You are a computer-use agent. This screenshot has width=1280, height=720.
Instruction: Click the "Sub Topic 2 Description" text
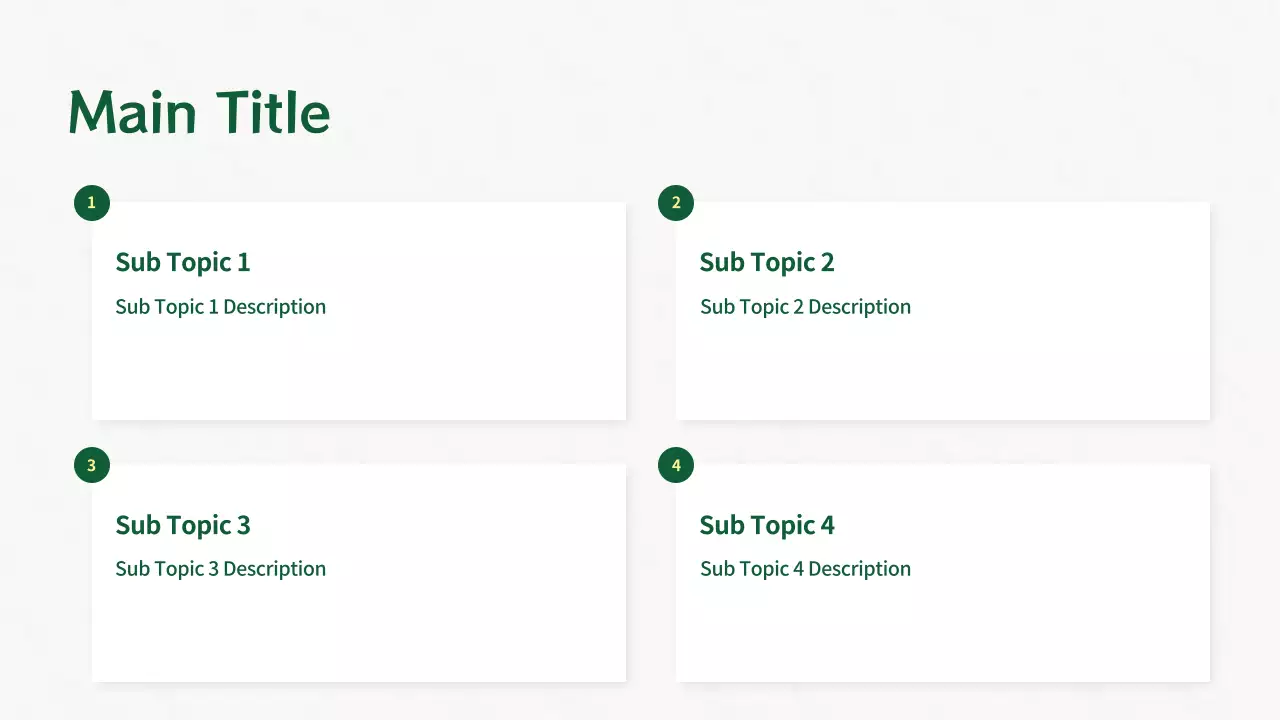[x=805, y=307]
